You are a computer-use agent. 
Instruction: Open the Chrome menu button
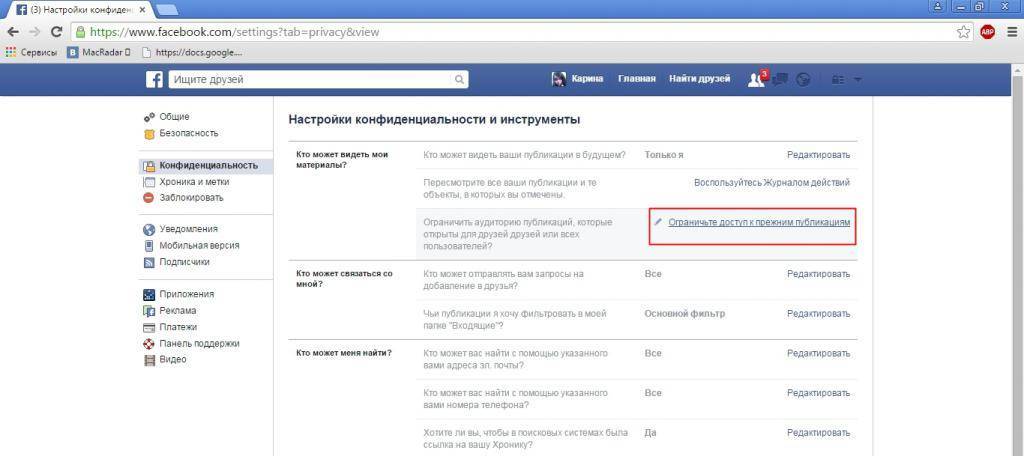point(1010,31)
